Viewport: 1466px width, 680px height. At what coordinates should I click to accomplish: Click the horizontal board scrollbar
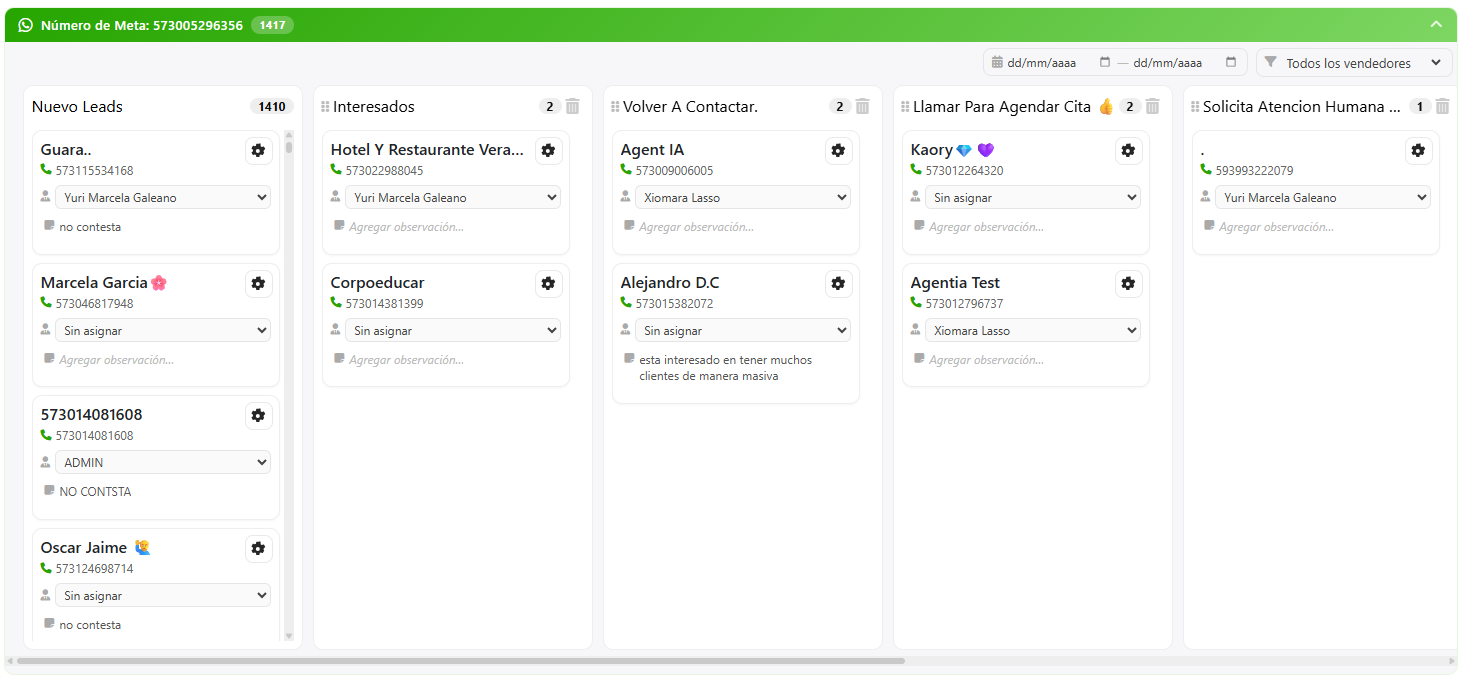tap(461, 661)
